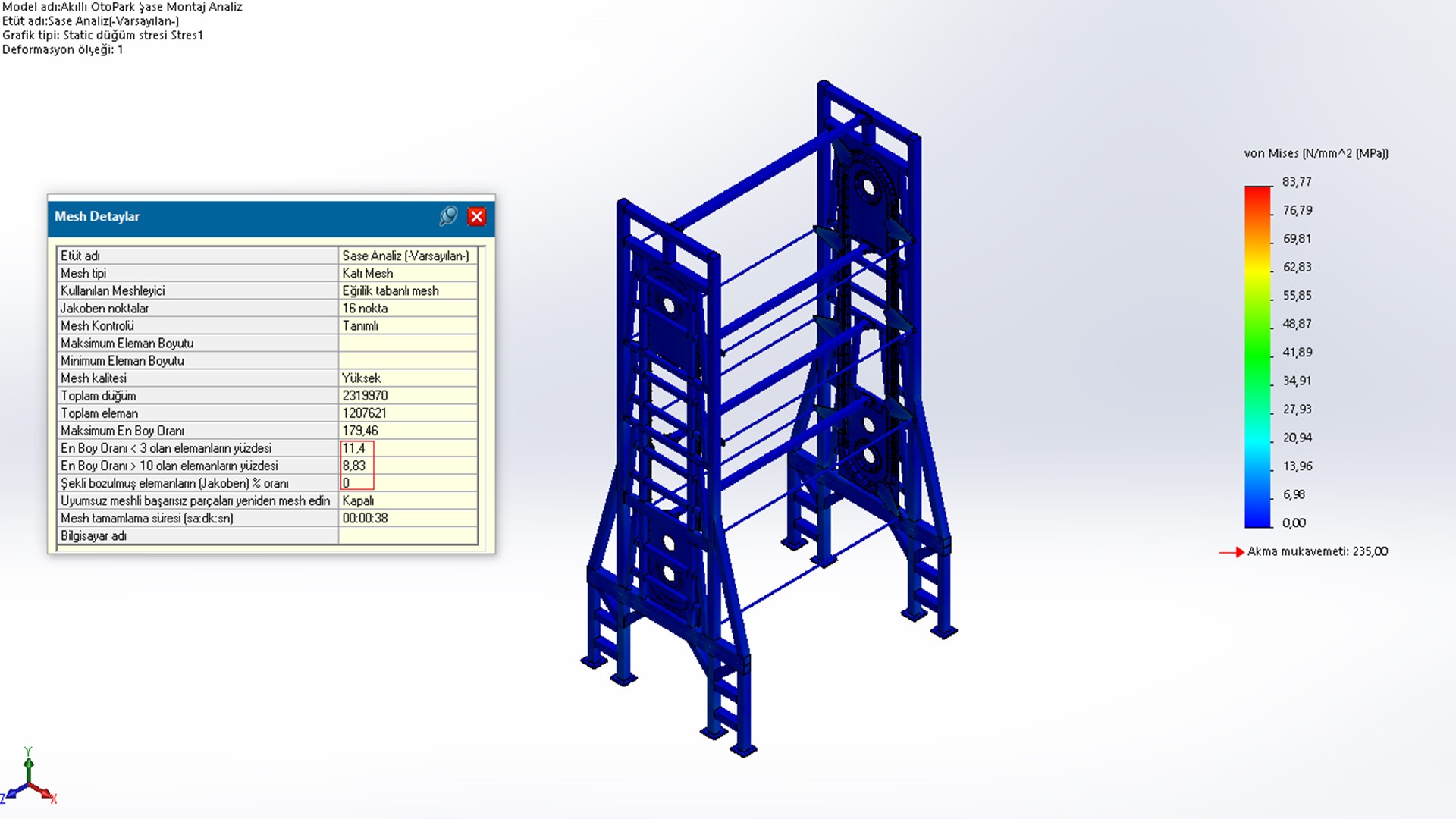Click the 0,00 minimum legend value
The width and height of the screenshot is (1456, 819).
pos(1294,523)
